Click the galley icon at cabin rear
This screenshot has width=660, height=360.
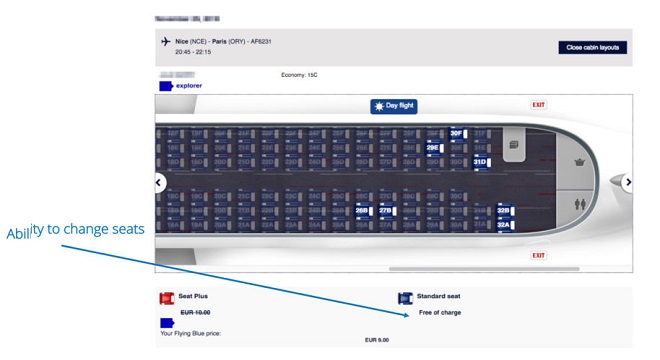click(580, 162)
